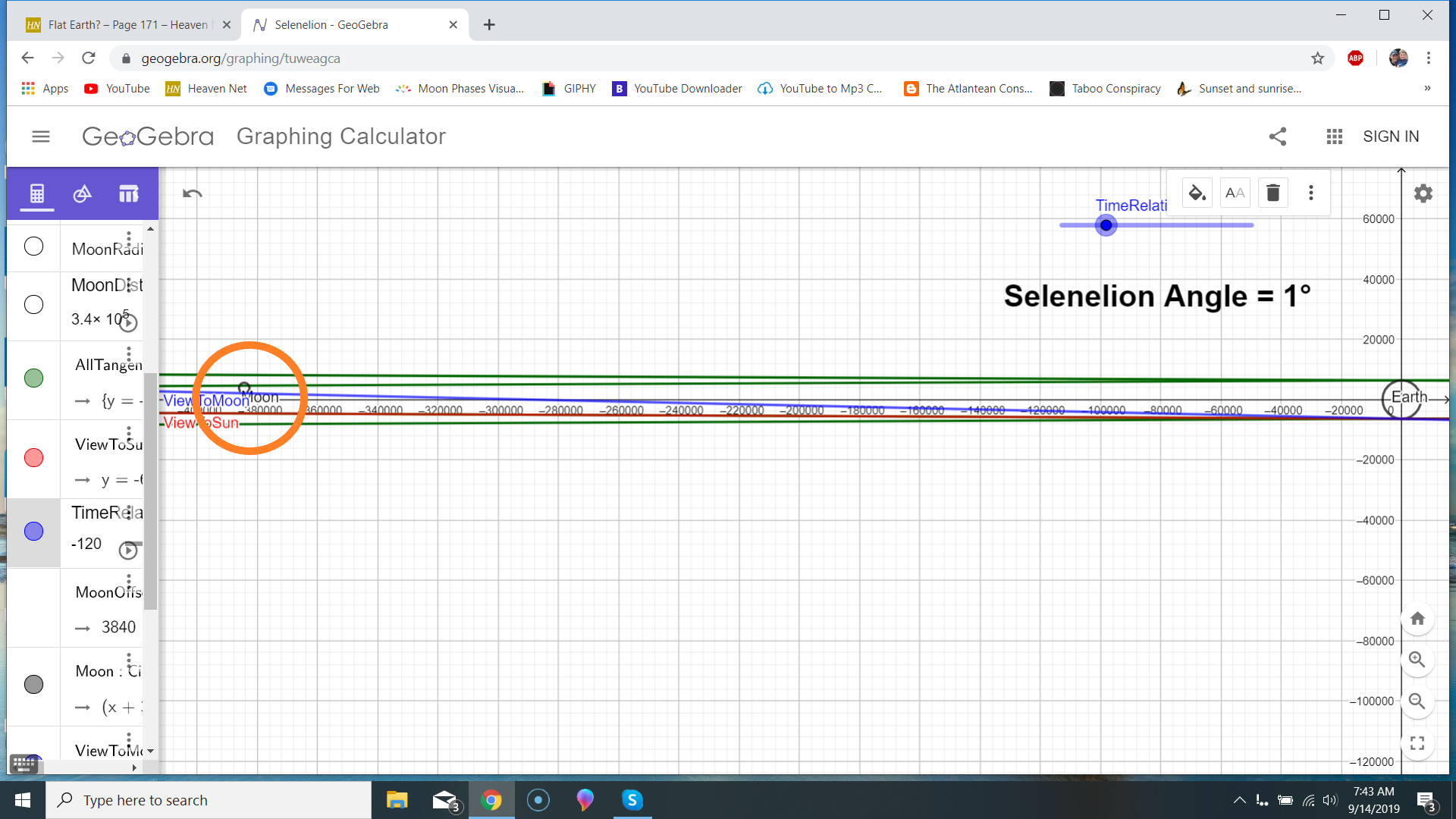Viewport: 1456px width, 819px height.
Task: Expand the TimeRelation more options menu
Action: click(131, 512)
